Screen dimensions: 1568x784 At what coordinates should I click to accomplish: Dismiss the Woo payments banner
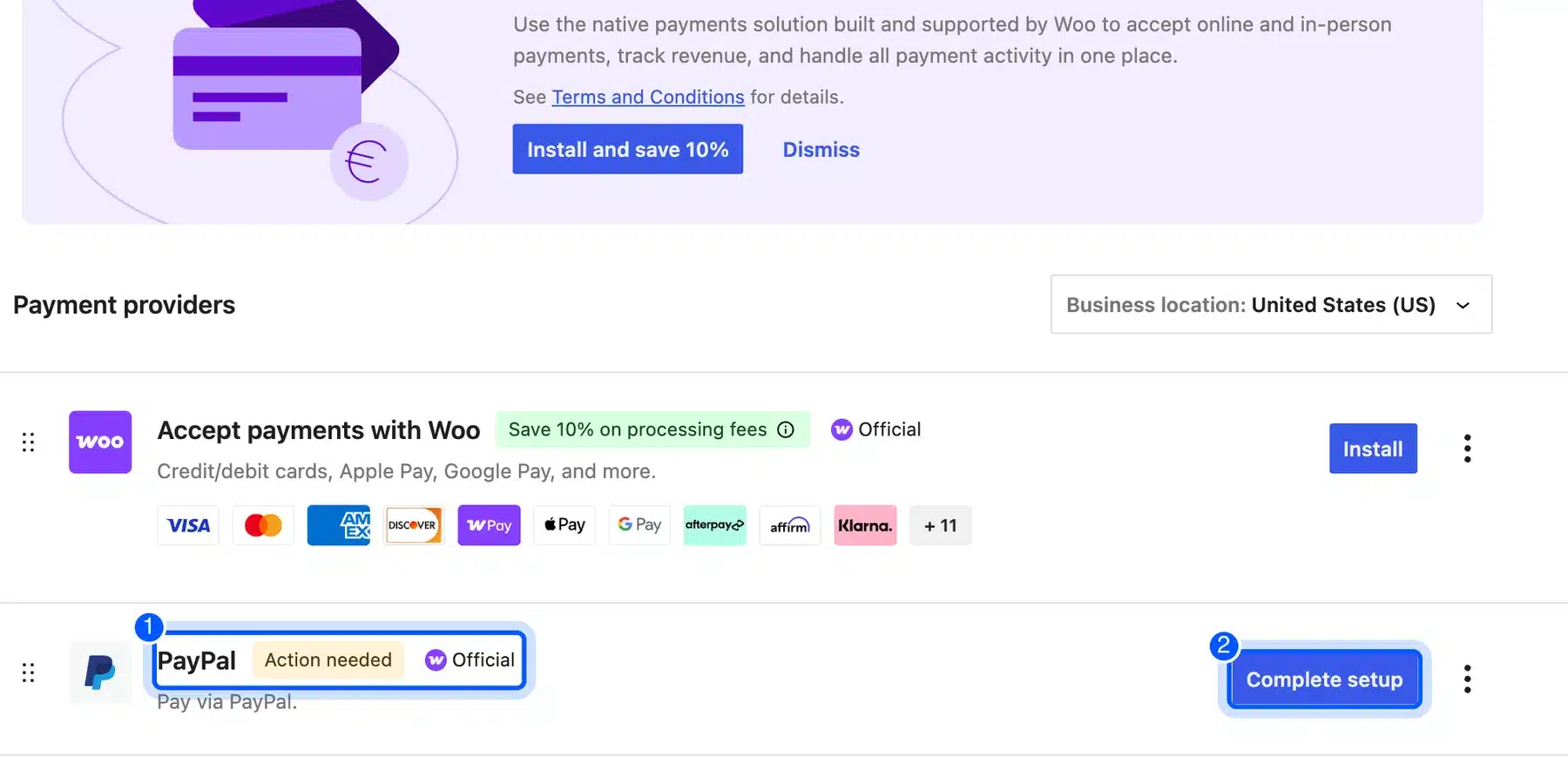click(x=821, y=149)
